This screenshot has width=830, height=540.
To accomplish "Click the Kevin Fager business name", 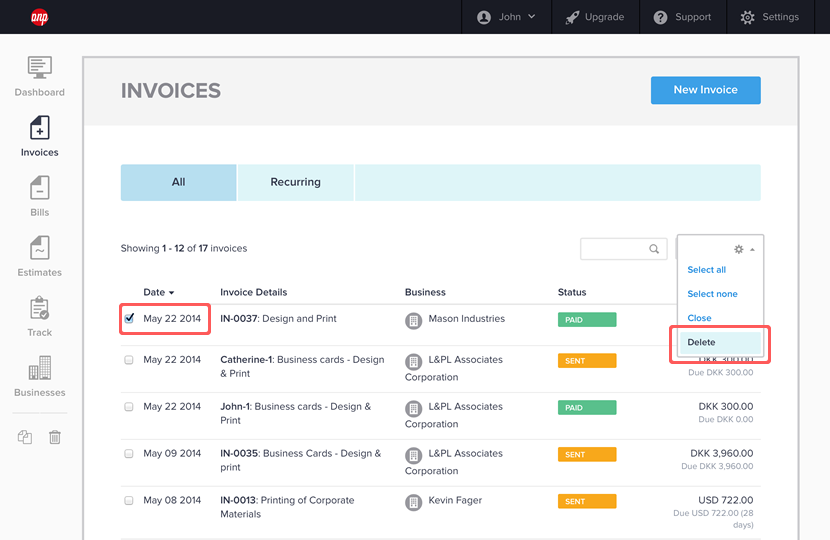I will click(455, 500).
